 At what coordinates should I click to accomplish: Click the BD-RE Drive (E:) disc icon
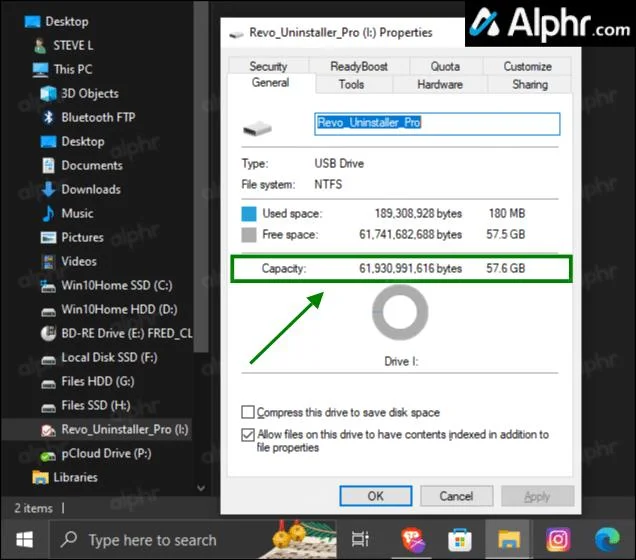(48, 333)
